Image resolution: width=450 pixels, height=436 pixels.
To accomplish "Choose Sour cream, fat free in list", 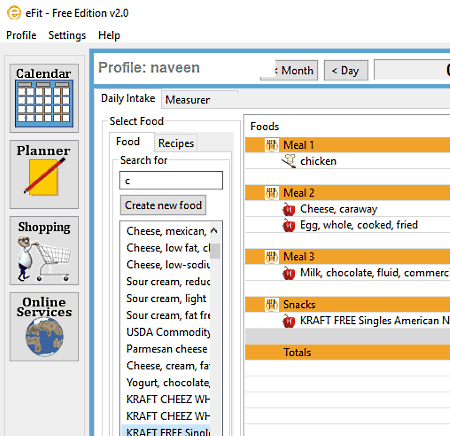I will pos(166,315).
